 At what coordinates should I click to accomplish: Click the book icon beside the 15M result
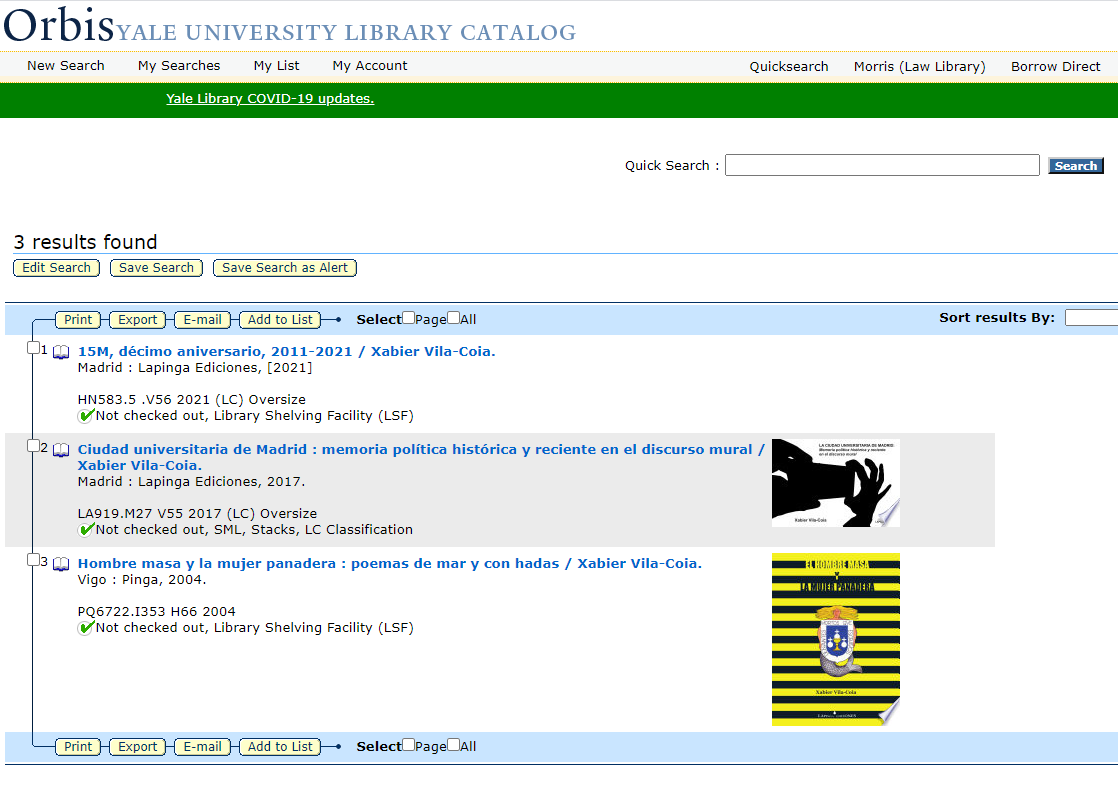pos(61,352)
